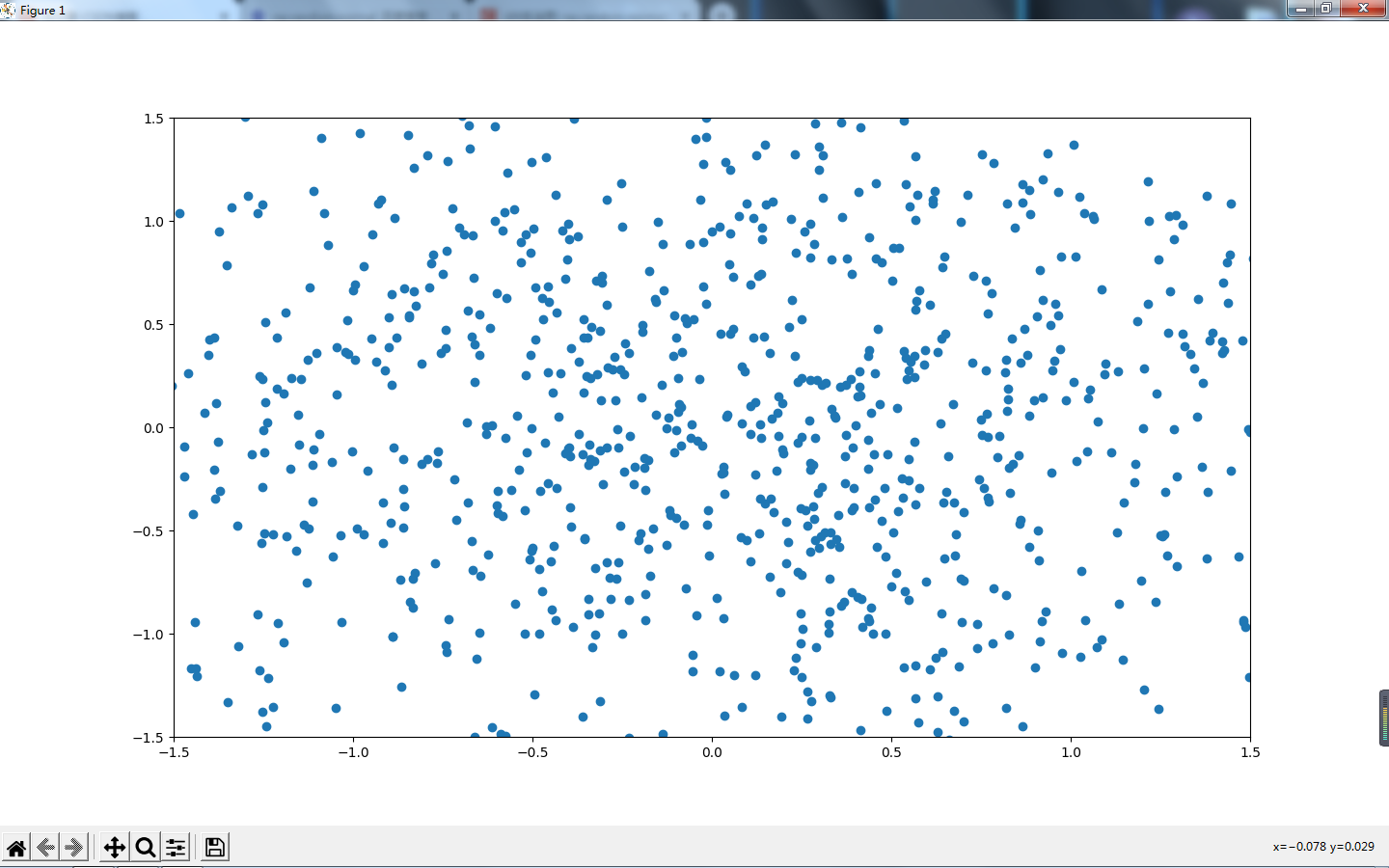Image resolution: width=1389 pixels, height=868 pixels.
Task: Save the figure with the disk icon
Action: (215, 848)
